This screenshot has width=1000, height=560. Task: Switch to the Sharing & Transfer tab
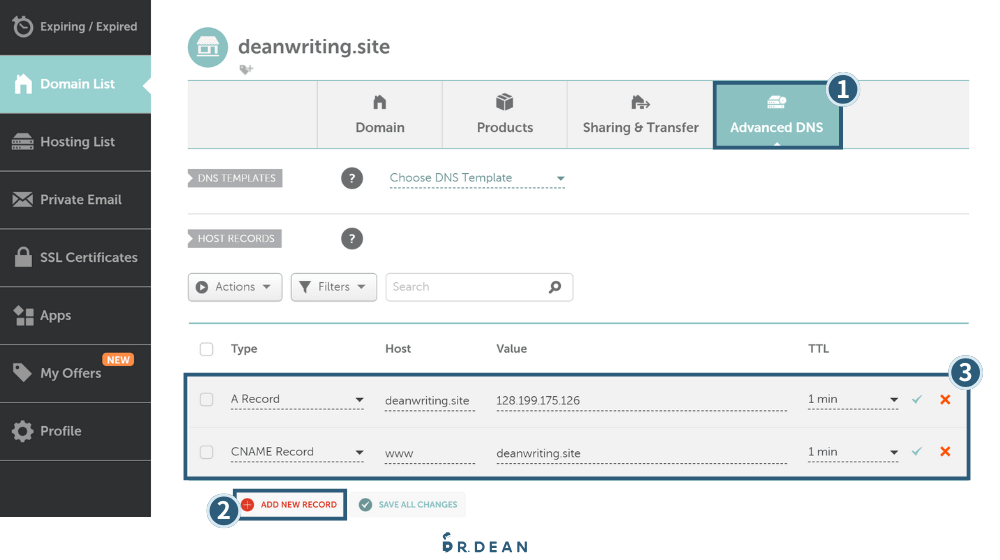[640, 115]
